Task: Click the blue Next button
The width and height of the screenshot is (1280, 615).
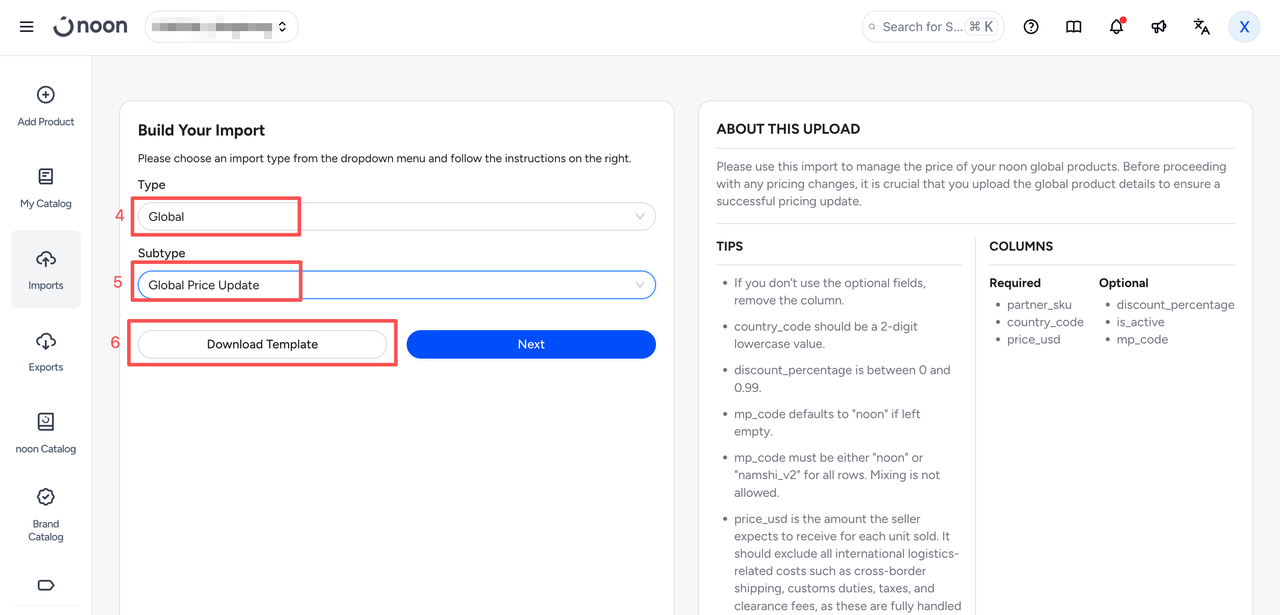Action: coord(531,344)
